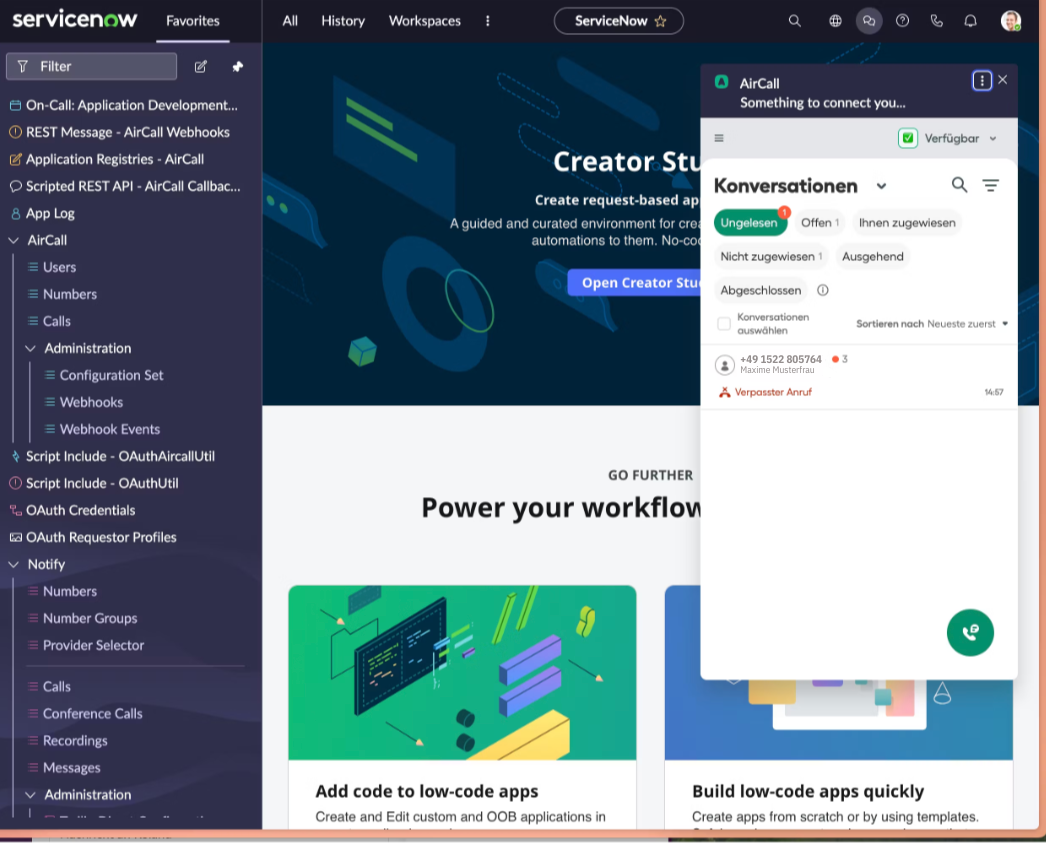Collapse the AirCall section in navigator
The image size is (1046, 848).
[13, 240]
